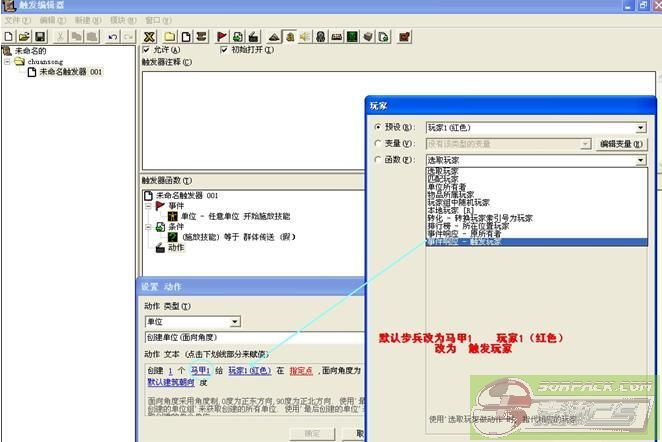Viewport: 662px width, 442px height.
Task: Click the 玩家1(红色) link in action text
Action: (249, 370)
